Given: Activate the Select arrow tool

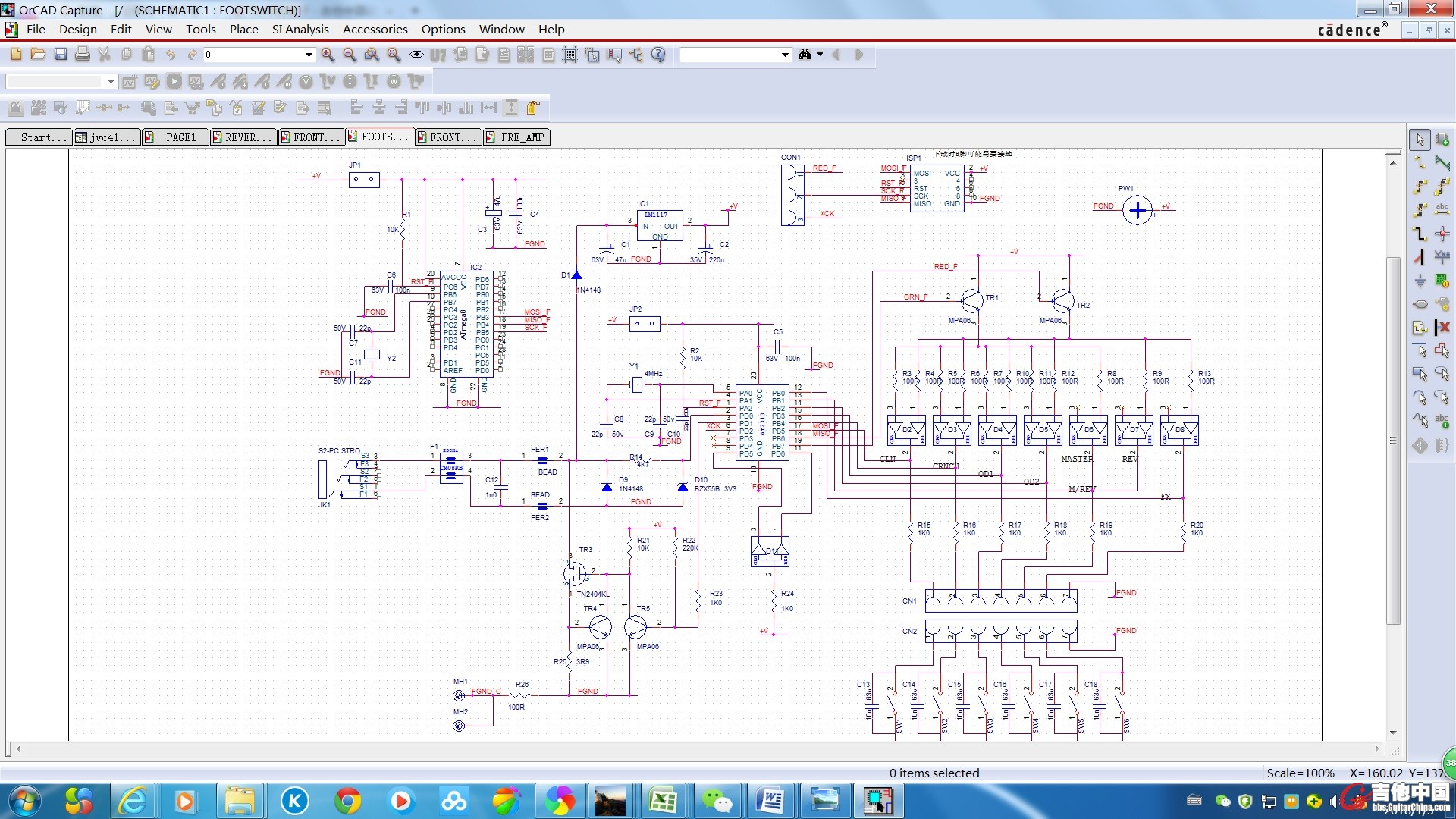Looking at the screenshot, I should coord(1420,140).
